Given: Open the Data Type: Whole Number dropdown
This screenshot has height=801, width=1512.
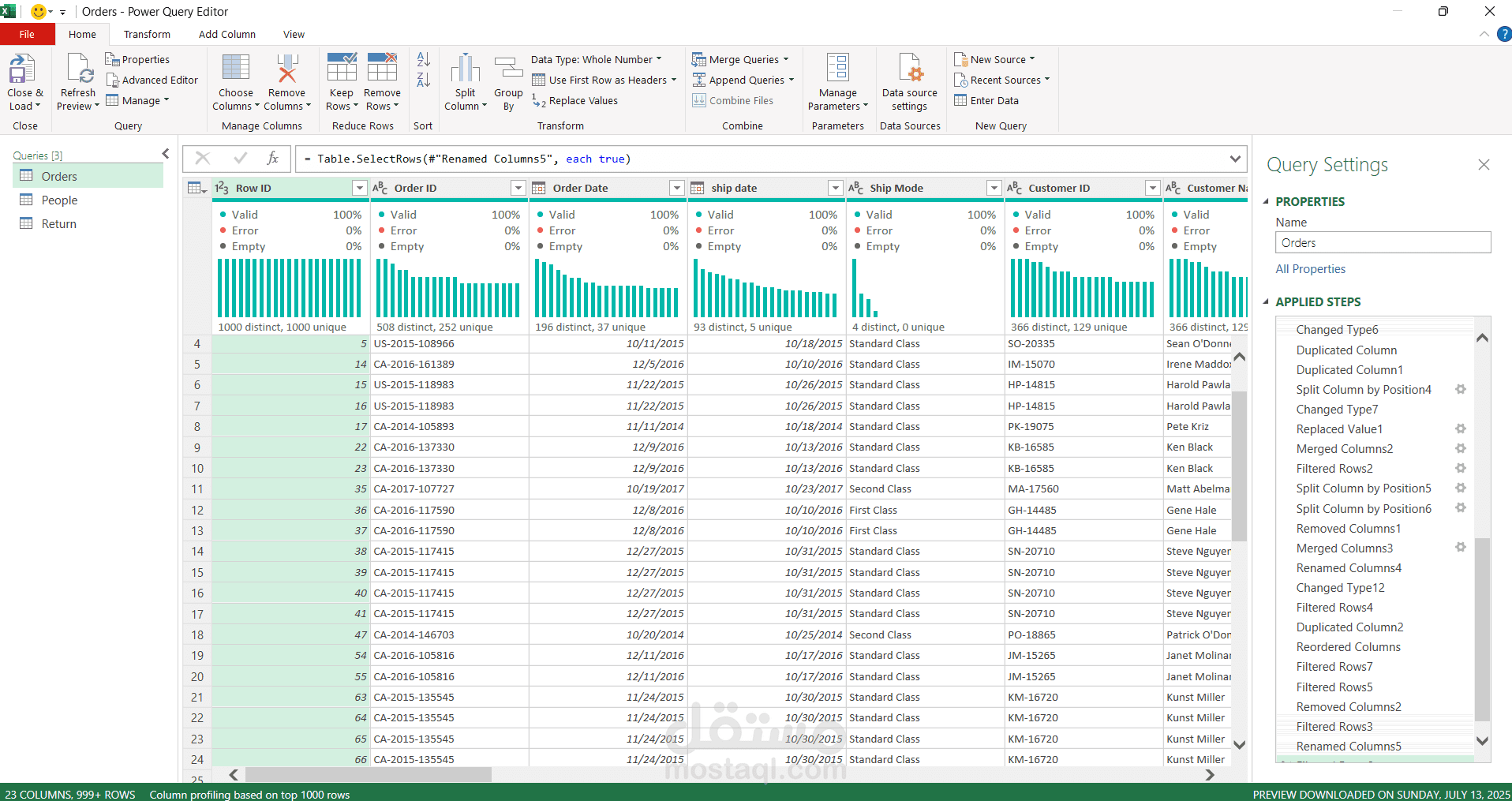Looking at the screenshot, I should (x=597, y=60).
